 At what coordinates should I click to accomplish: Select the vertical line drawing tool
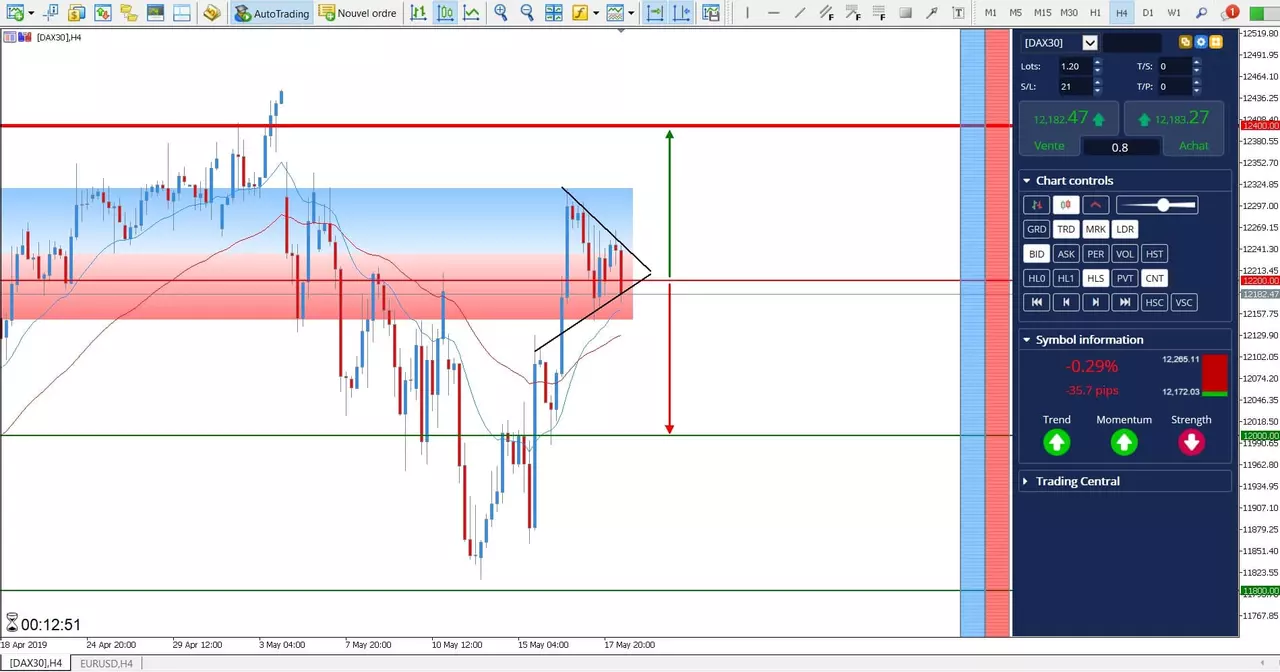pyautogui.click(x=747, y=13)
